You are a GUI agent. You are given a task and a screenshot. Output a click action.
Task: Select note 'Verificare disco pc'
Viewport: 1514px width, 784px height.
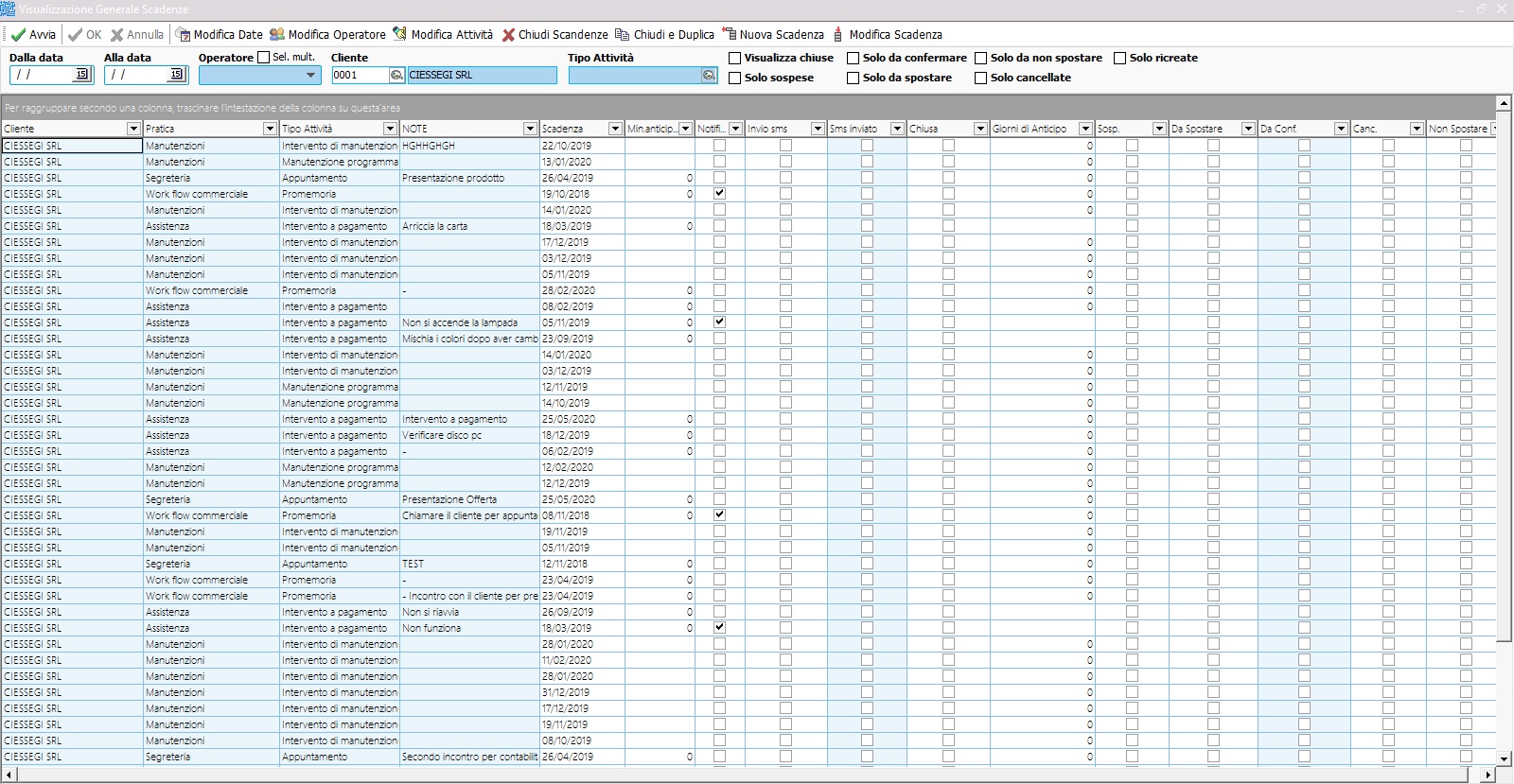[442, 435]
